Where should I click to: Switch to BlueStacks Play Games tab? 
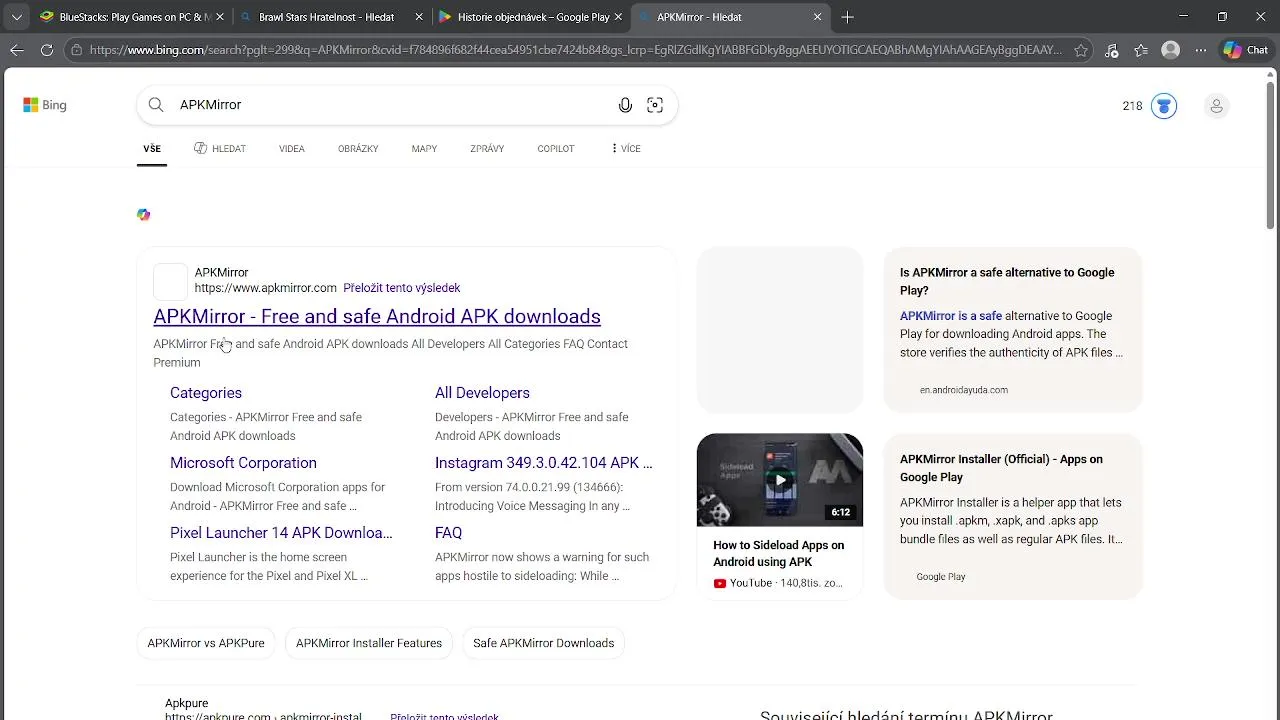[x=131, y=17]
